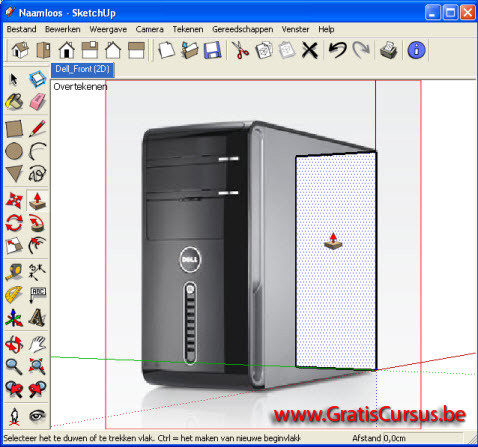The height and width of the screenshot is (447, 478).
Task: Minimize the SketchUp window
Action: coord(433,13)
